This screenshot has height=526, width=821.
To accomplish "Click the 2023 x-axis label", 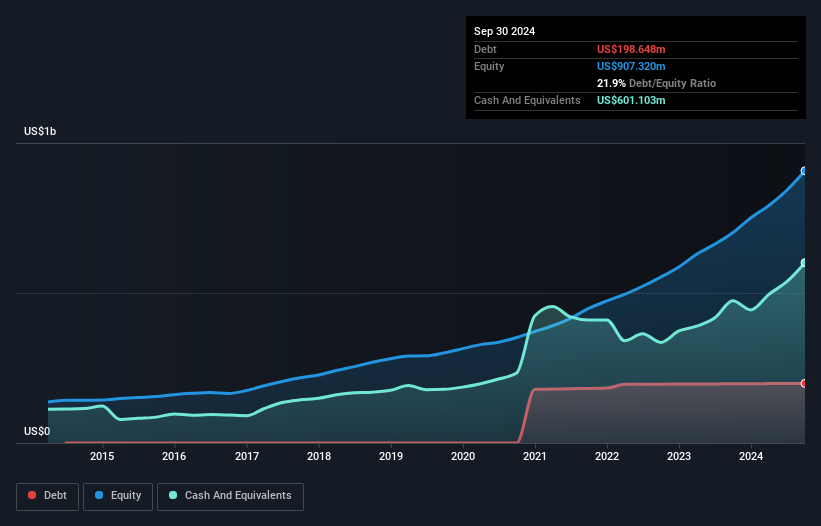I will coord(679,456).
